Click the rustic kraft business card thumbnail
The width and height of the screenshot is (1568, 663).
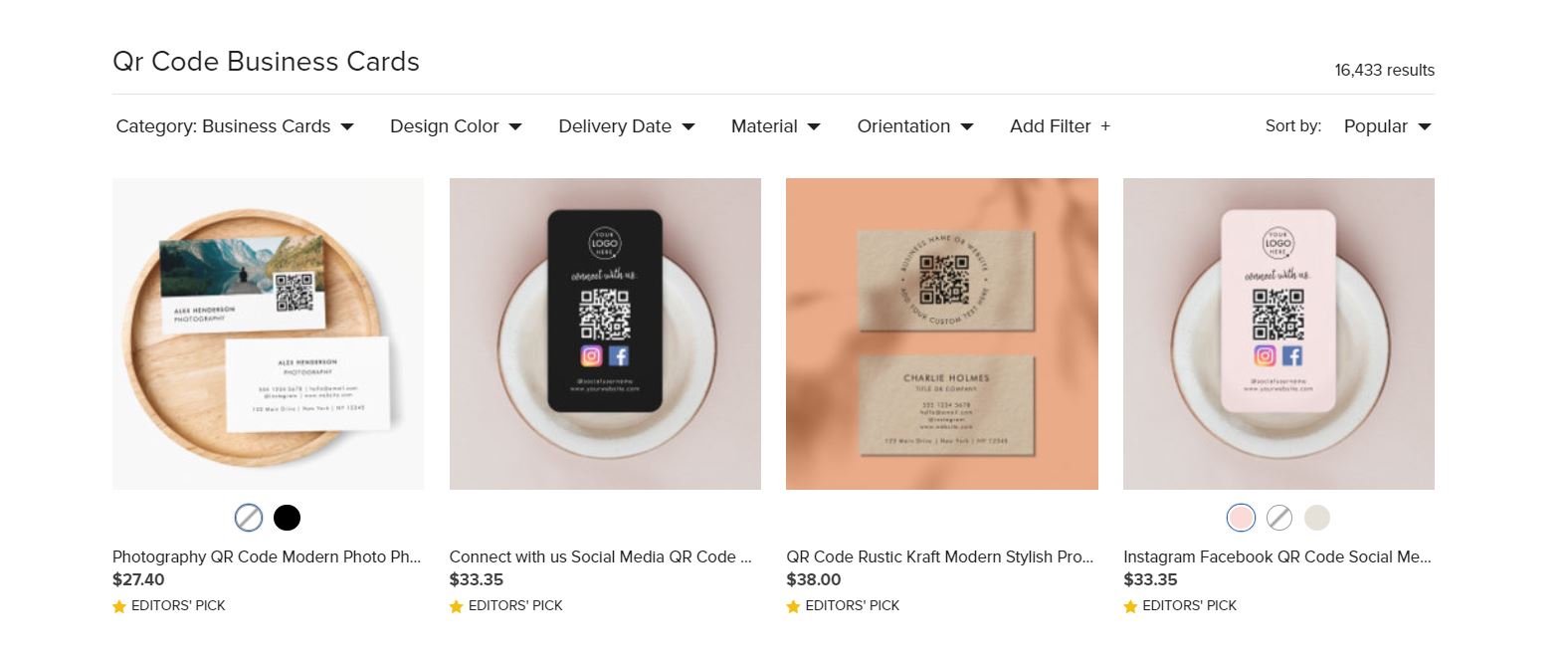click(x=941, y=334)
